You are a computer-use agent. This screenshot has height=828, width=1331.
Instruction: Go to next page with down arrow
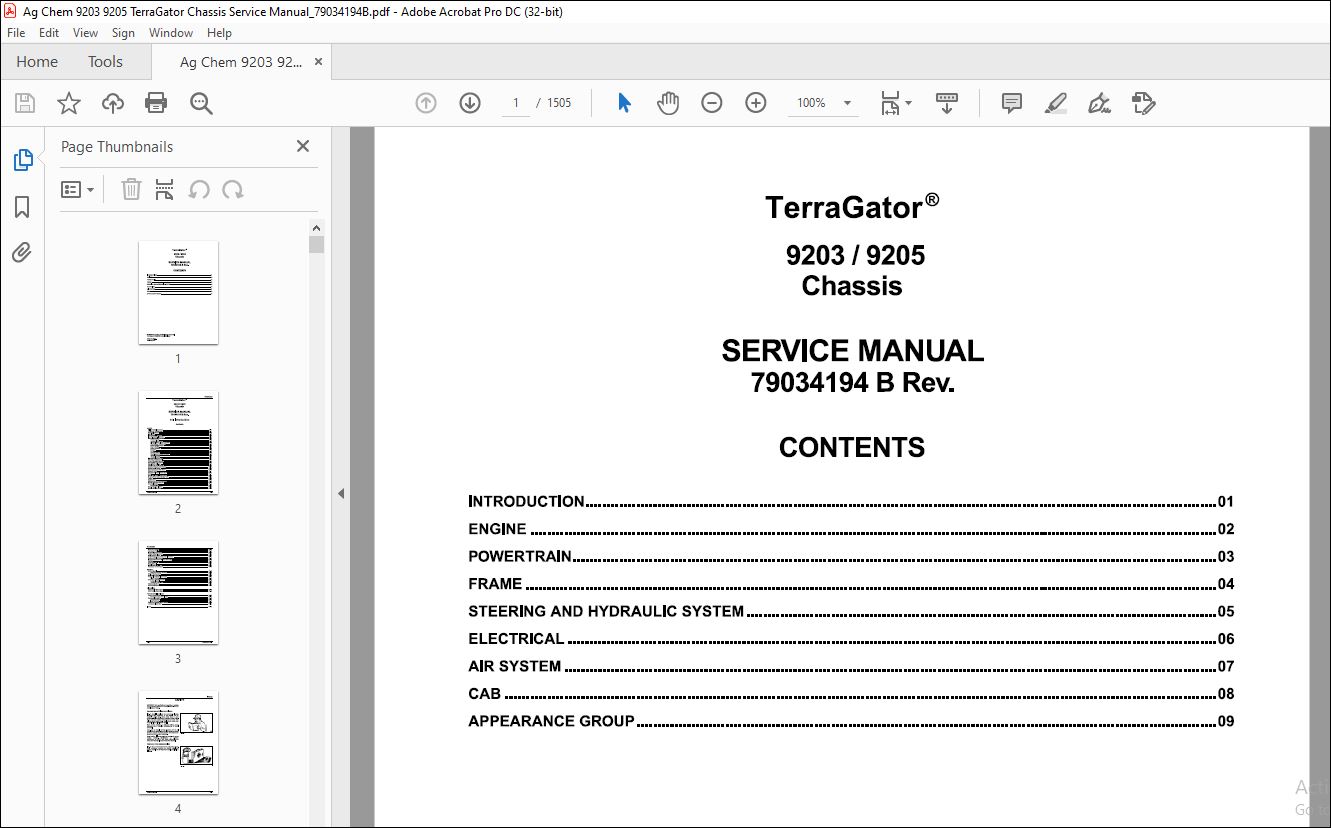(470, 103)
